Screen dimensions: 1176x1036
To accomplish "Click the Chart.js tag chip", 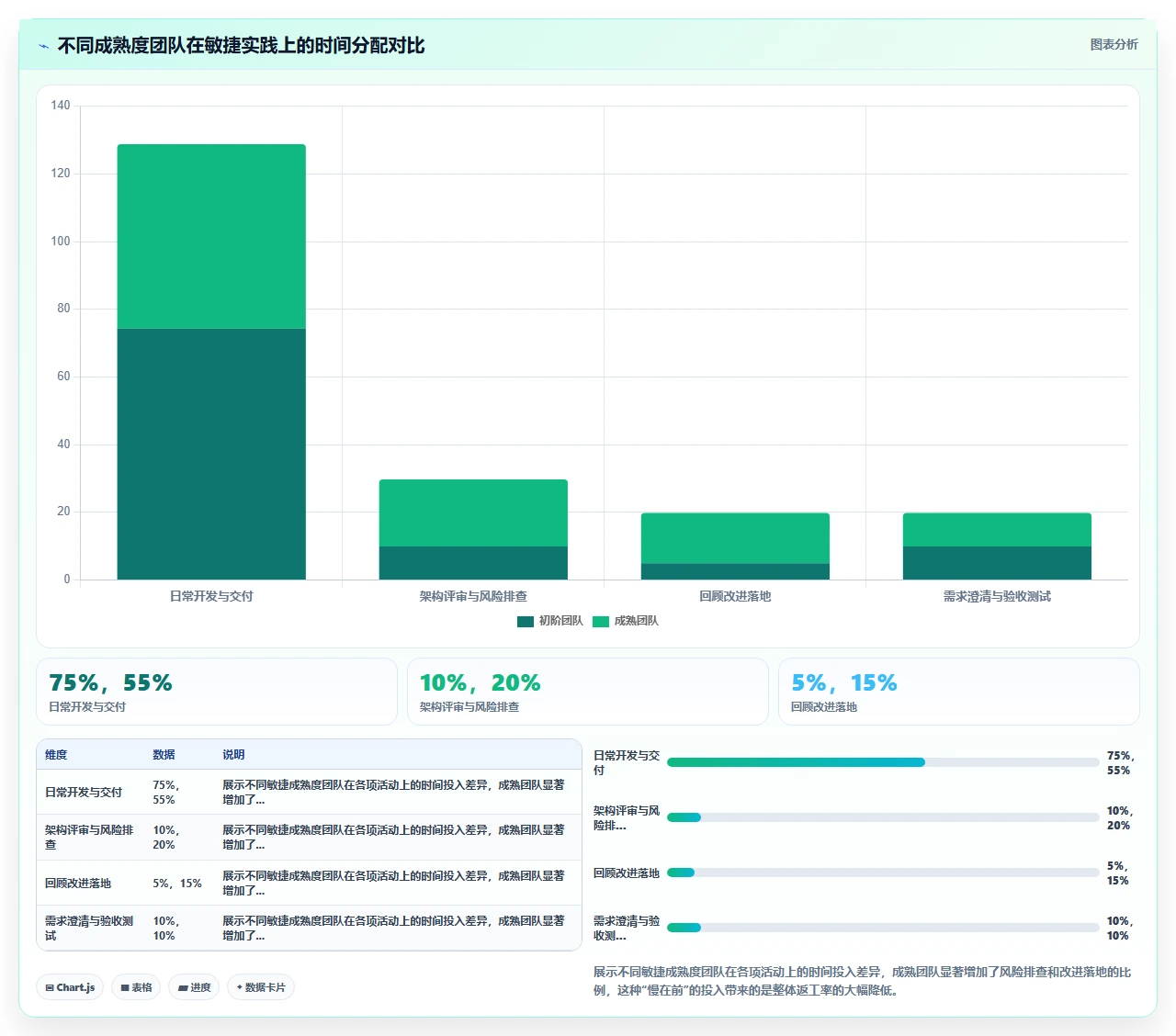I will pyautogui.click(x=70, y=987).
